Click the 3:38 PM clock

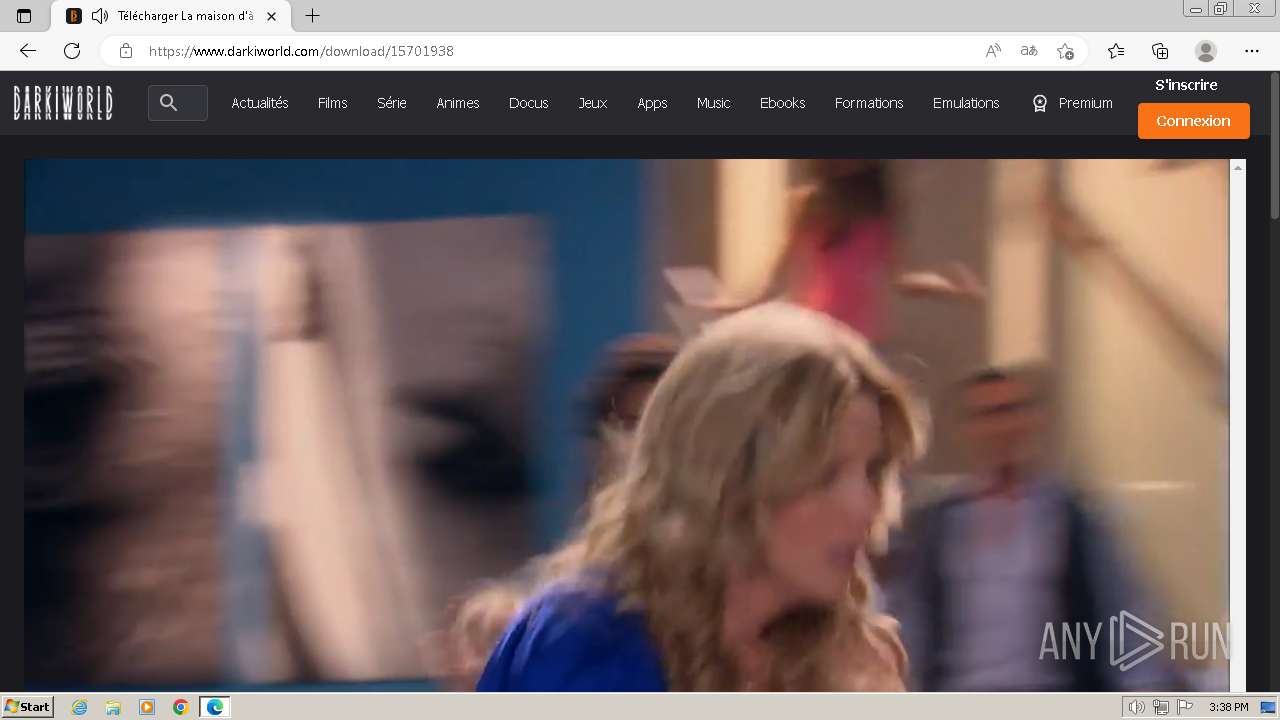[x=1228, y=707]
